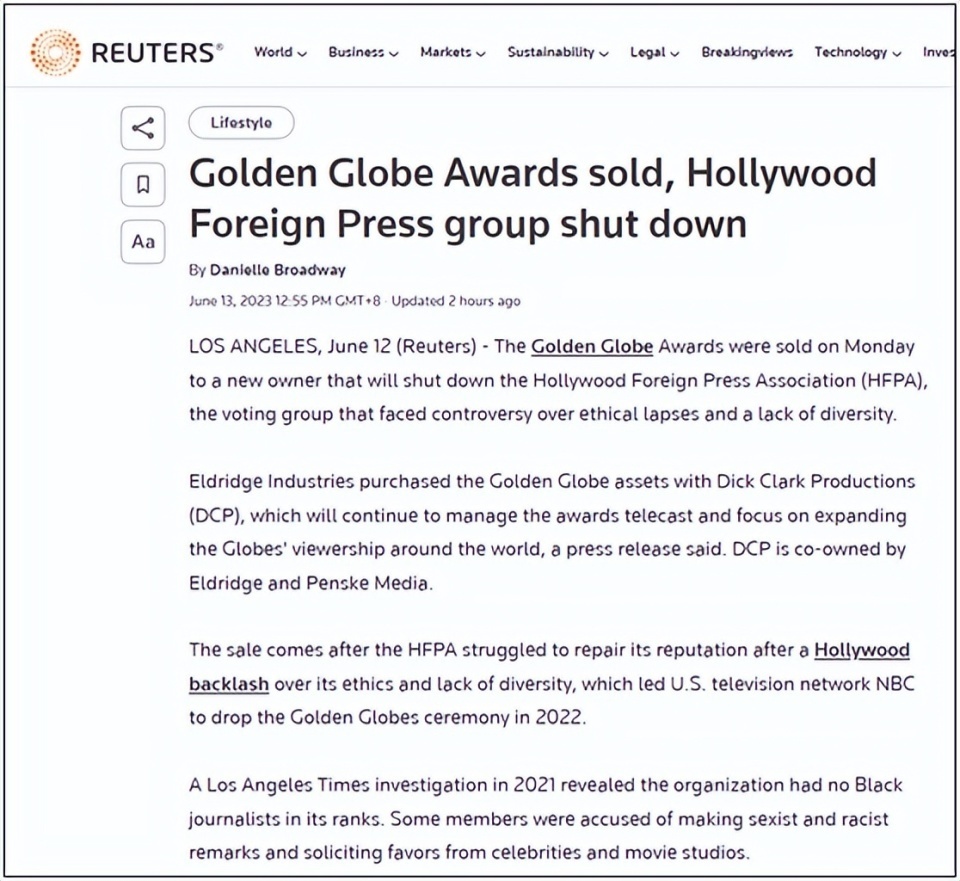The image size is (960, 881).
Task: Expand the chevron next to Legal
Action: pyautogui.click(x=675, y=54)
